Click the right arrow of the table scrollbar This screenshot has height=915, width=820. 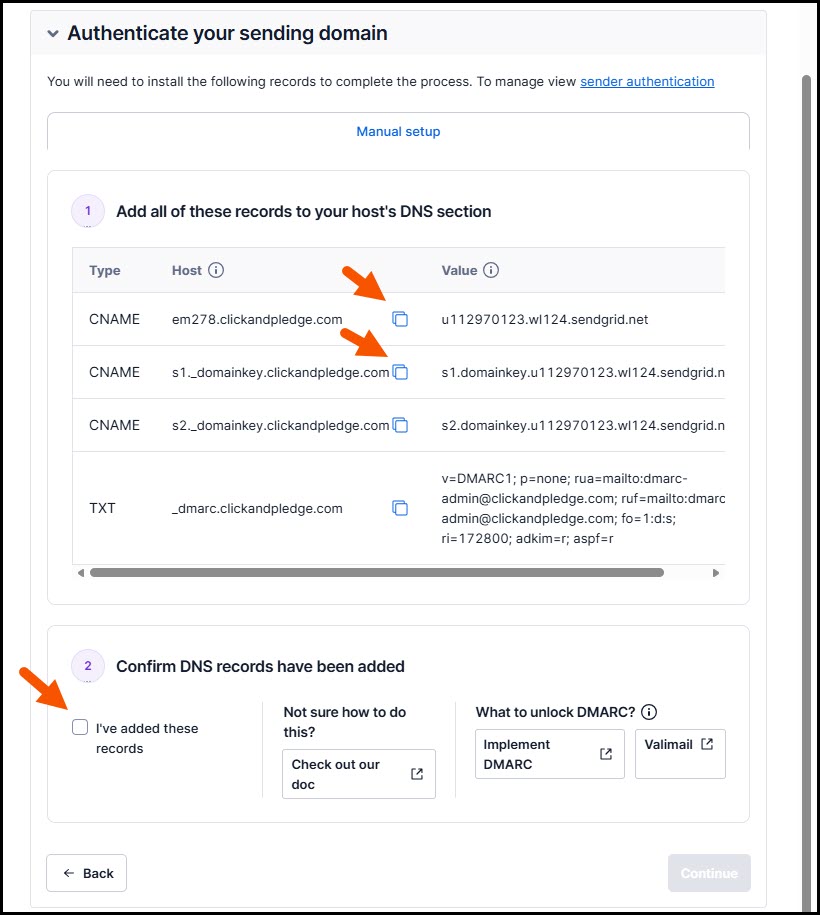click(x=716, y=573)
